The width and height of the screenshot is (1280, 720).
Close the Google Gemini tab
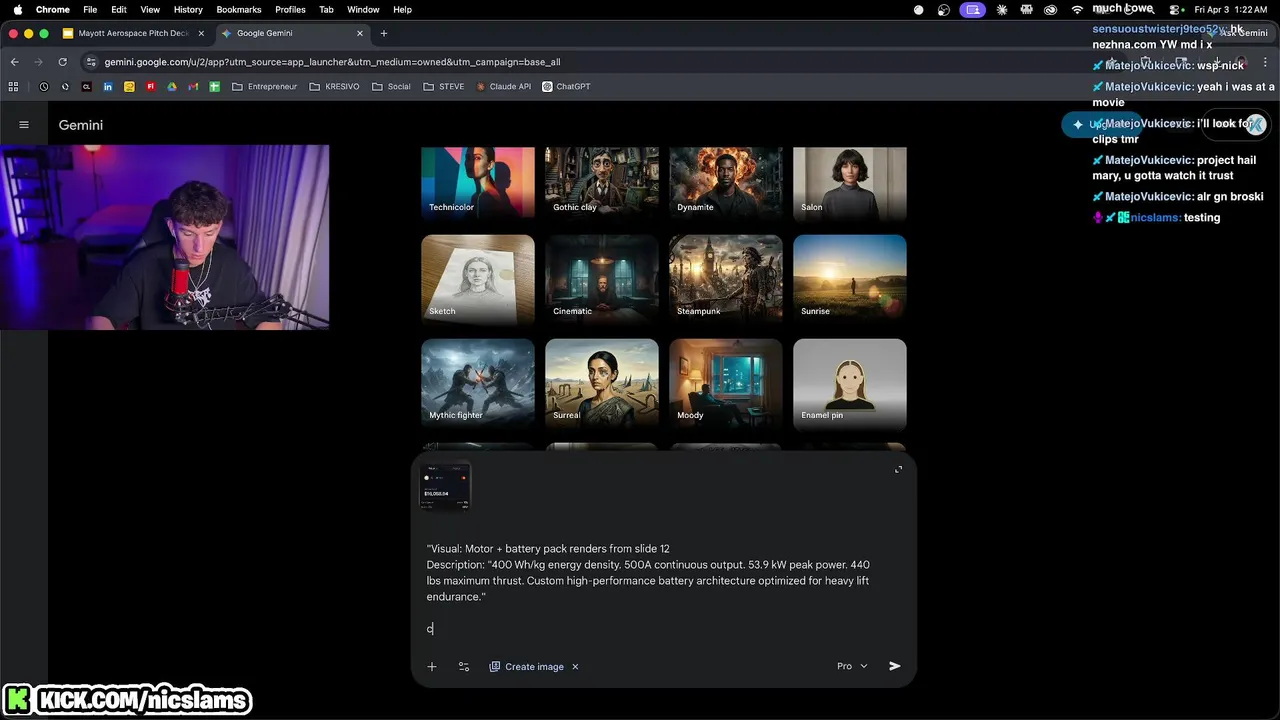[x=360, y=33]
